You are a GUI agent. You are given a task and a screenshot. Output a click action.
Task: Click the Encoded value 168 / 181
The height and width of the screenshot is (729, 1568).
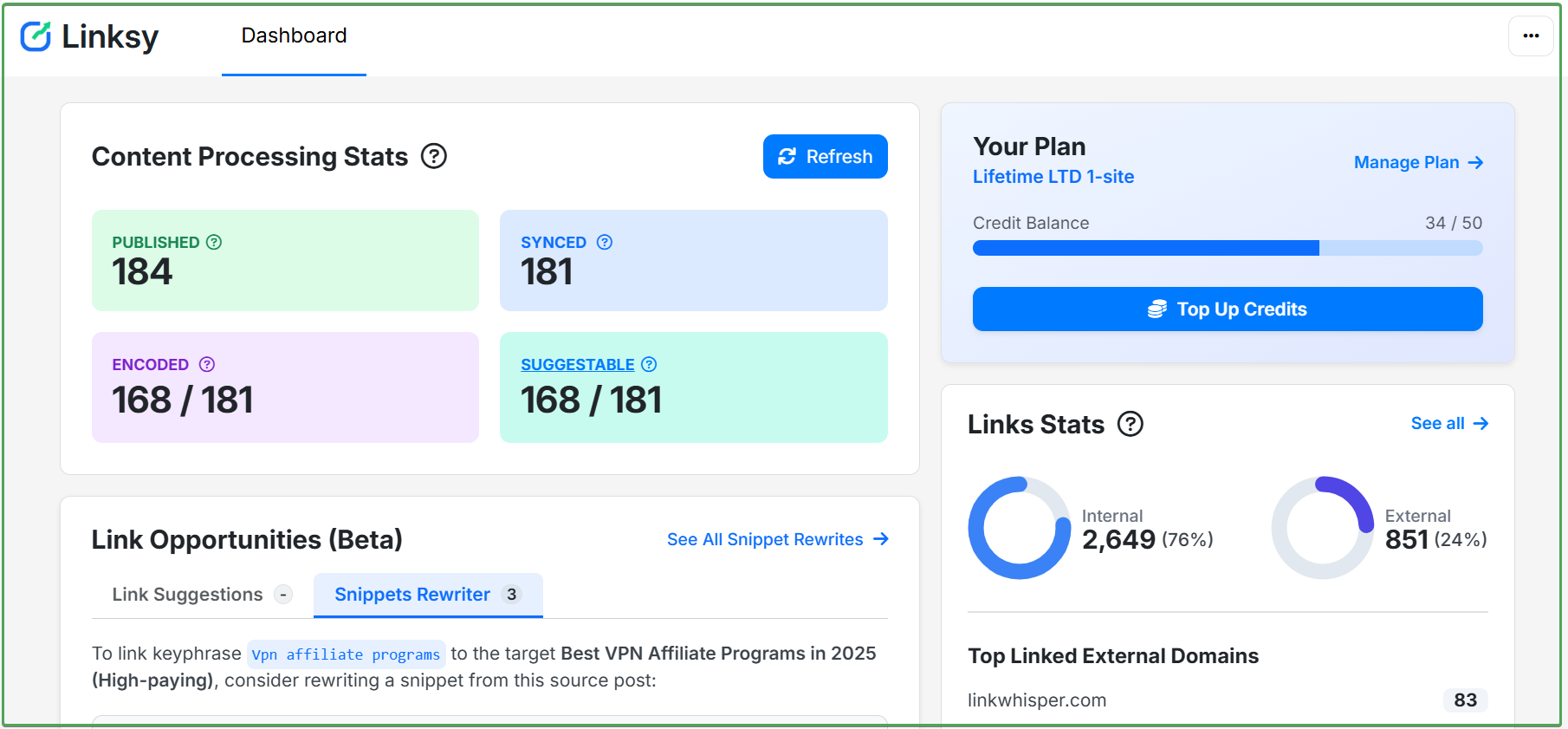click(183, 400)
